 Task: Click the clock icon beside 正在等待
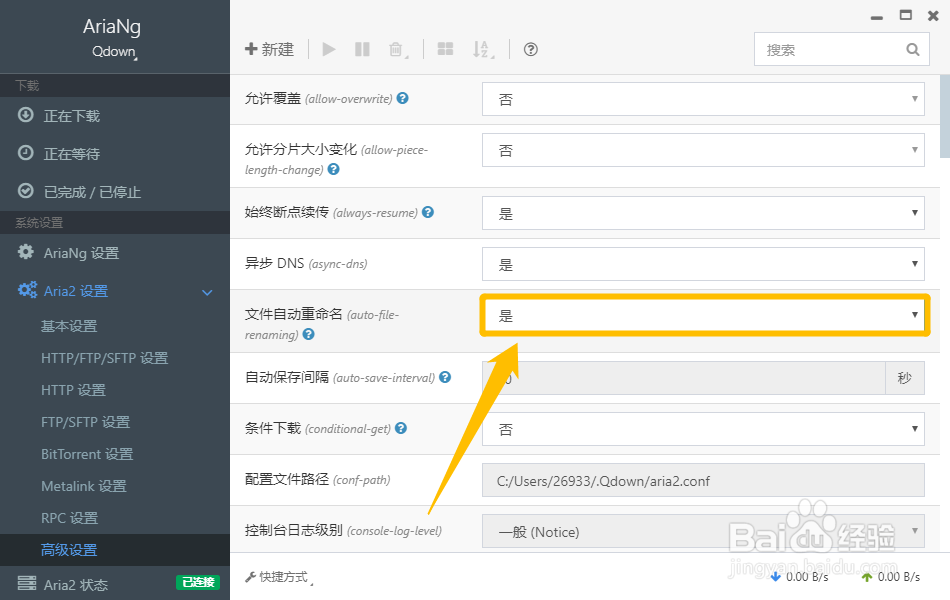tap(25, 153)
